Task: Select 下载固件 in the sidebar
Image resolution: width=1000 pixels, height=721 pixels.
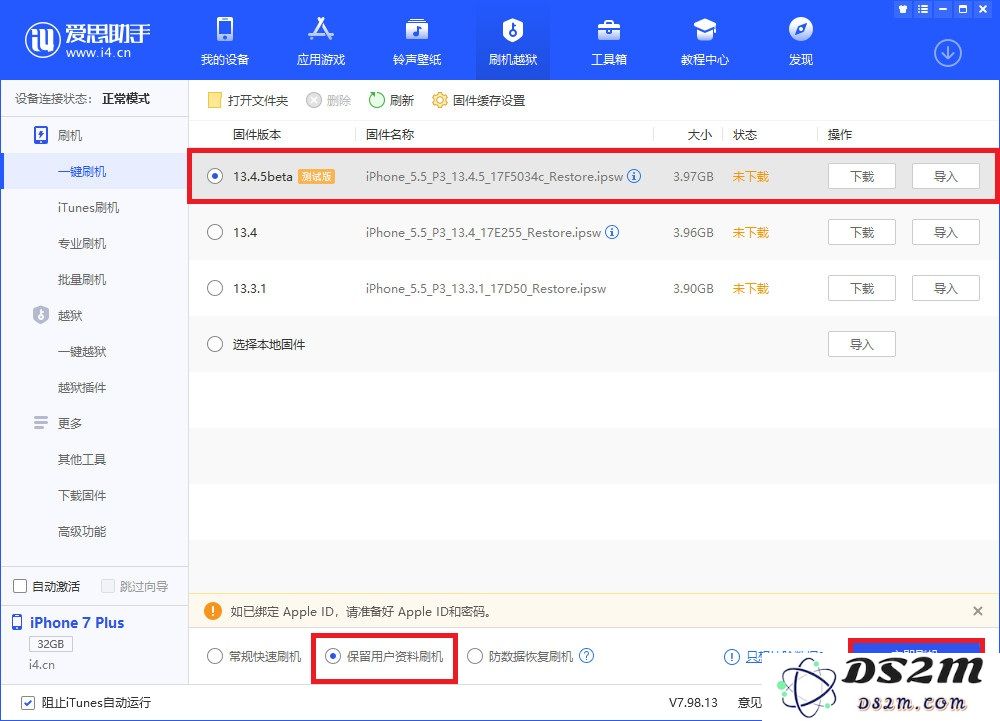Action: pyautogui.click(x=82, y=495)
